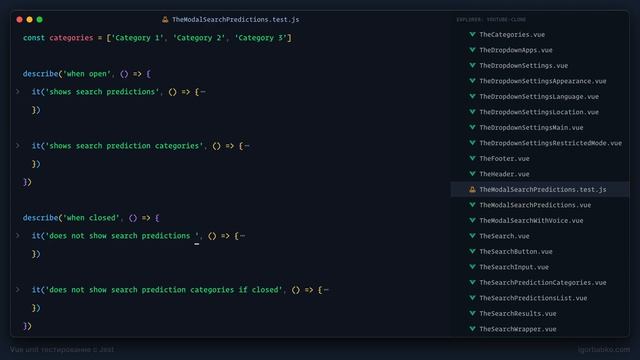640x360 pixels.
Task: Click the Vue icon beside TheHeader.vue
Action: 472,174
